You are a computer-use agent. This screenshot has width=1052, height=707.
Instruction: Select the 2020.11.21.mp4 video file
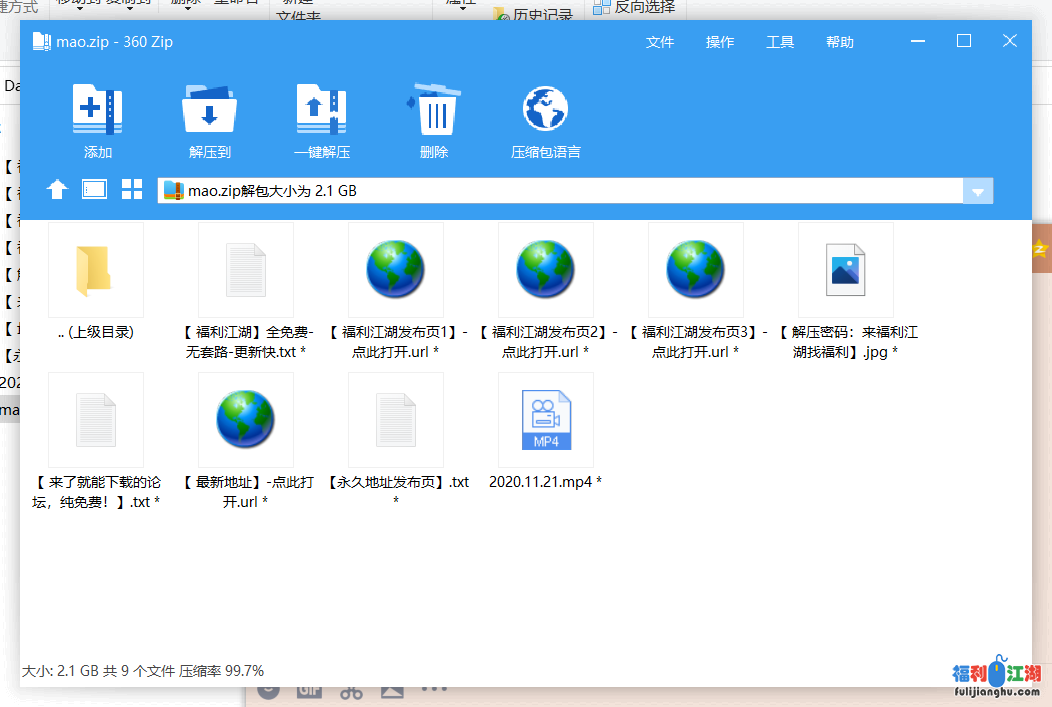[x=545, y=420]
